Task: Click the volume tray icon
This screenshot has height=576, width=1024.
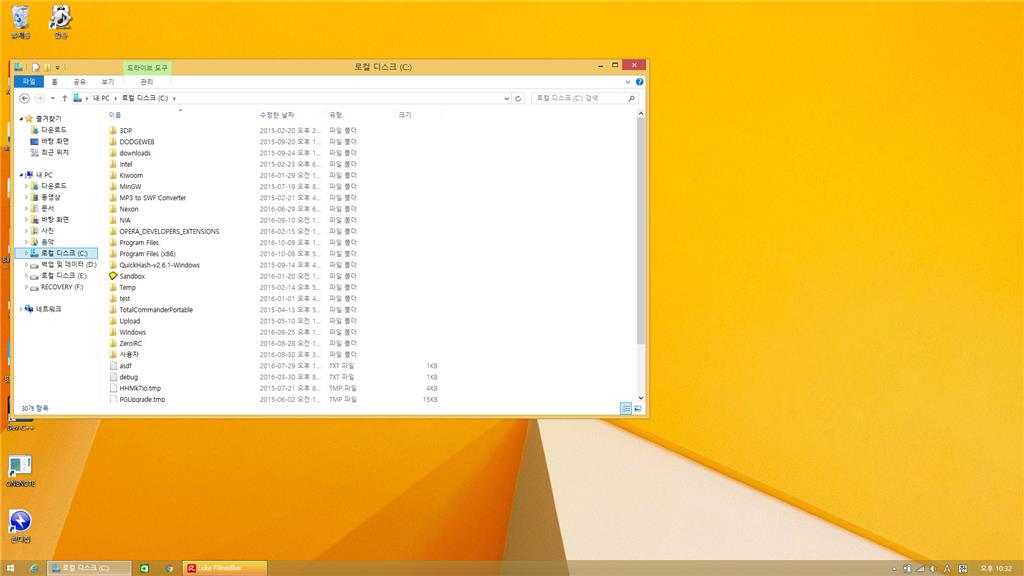Action: (x=933, y=569)
